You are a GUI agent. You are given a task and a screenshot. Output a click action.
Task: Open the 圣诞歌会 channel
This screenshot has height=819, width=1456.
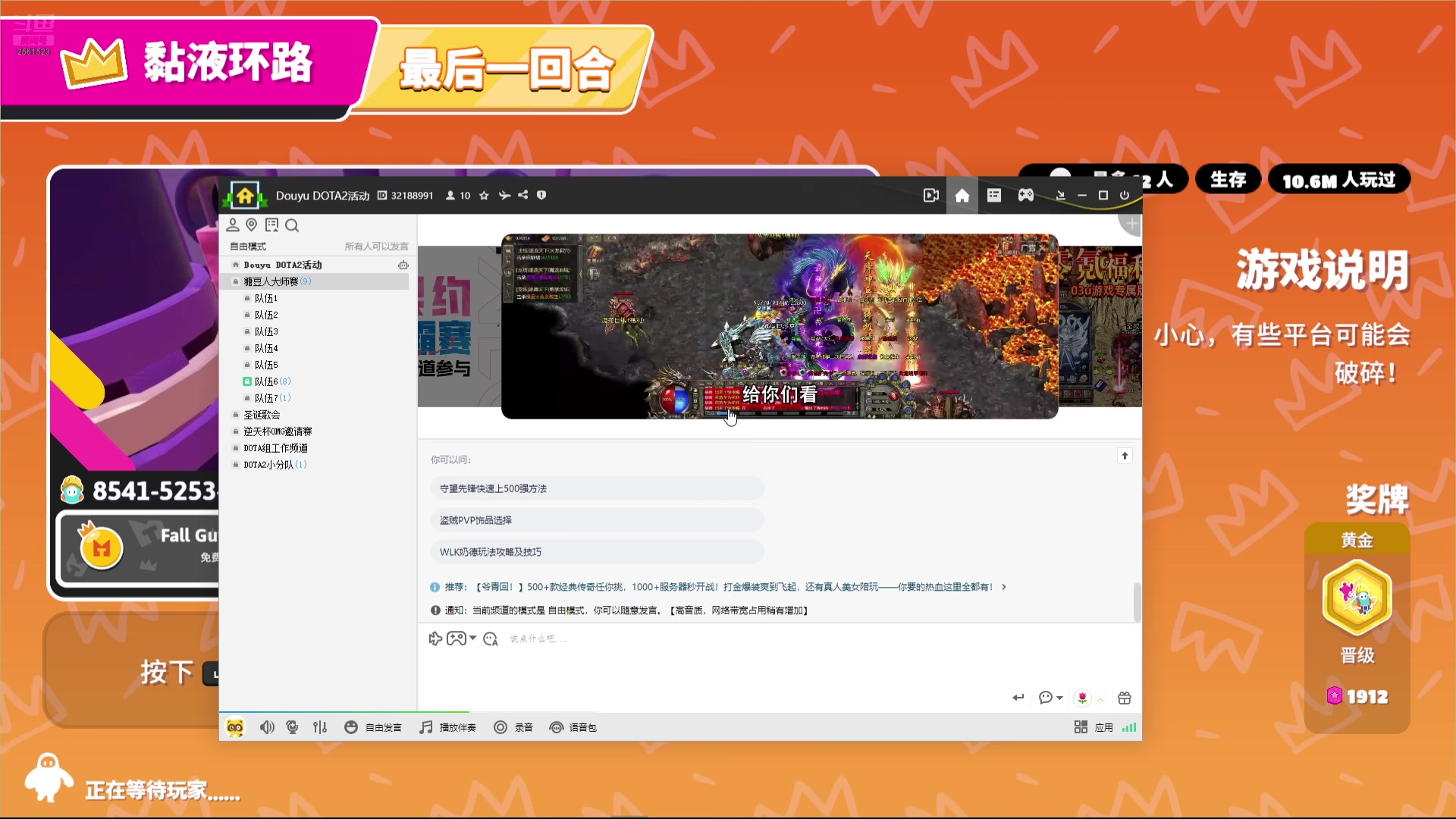tap(262, 415)
